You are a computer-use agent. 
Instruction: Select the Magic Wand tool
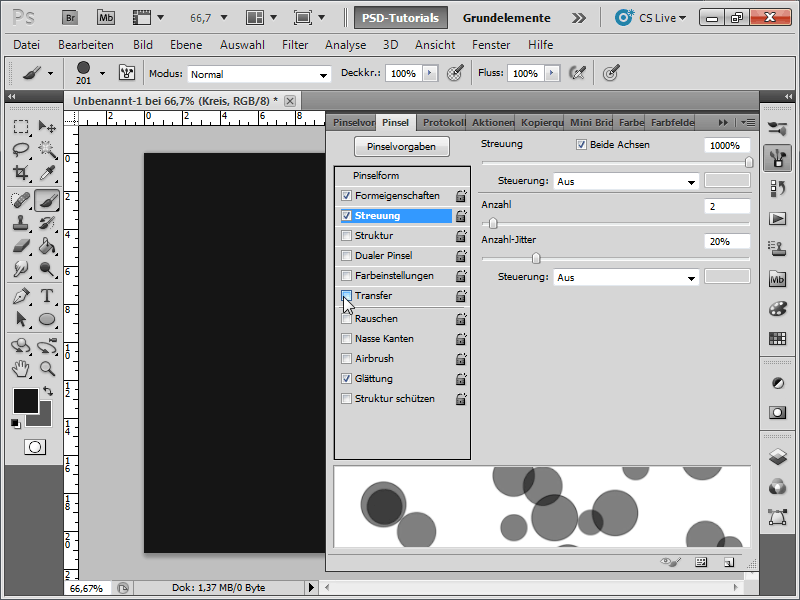[x=47, y=149]
